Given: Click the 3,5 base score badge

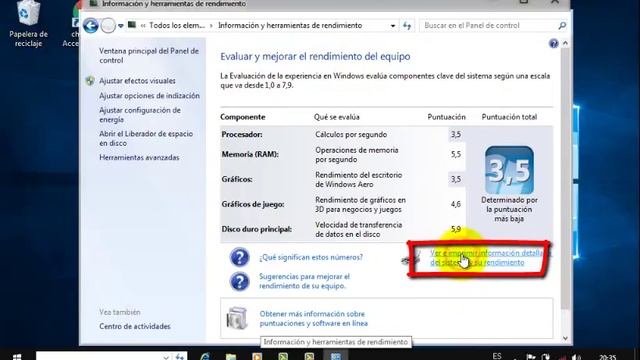Looking at the screenshot, I should pos(509,170).
